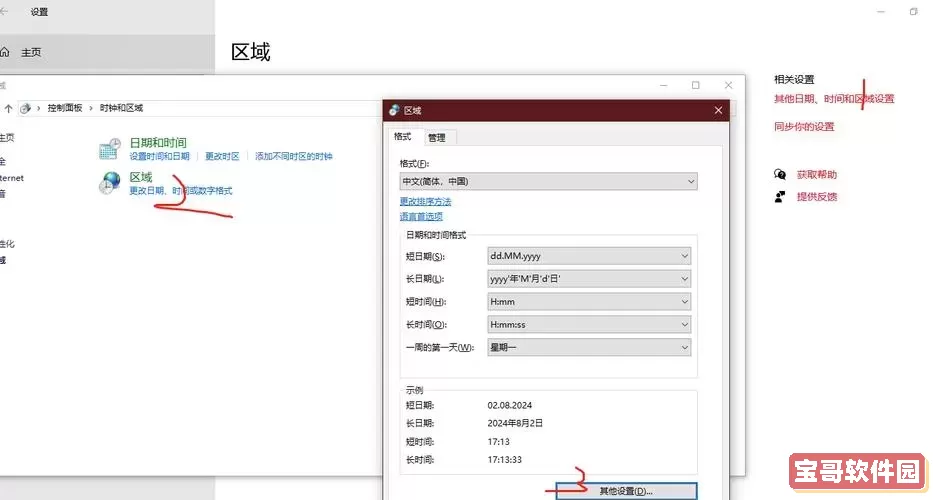Click the home icon beside 主页
This screenshot has width=933, height=500.
click(x=5, y=52)
